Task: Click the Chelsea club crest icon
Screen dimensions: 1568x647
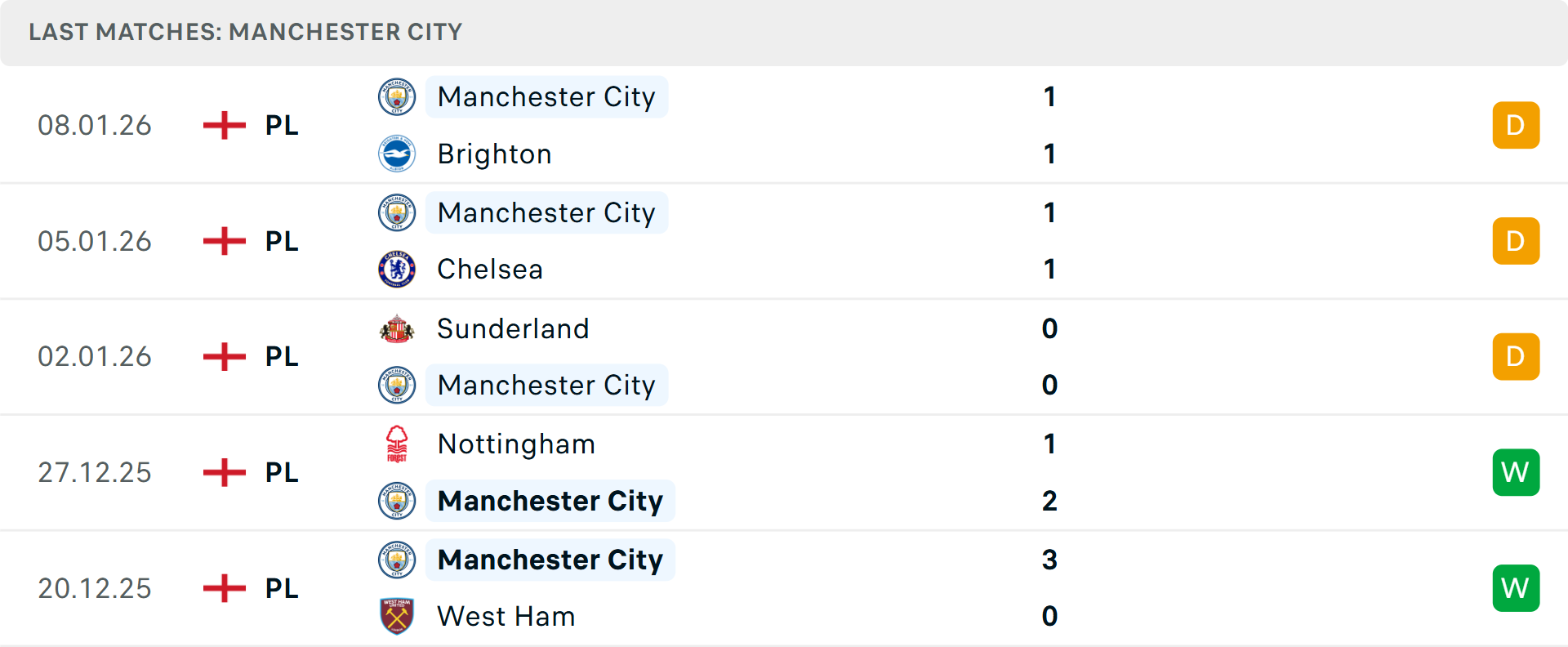Action: tap(397, 269)
